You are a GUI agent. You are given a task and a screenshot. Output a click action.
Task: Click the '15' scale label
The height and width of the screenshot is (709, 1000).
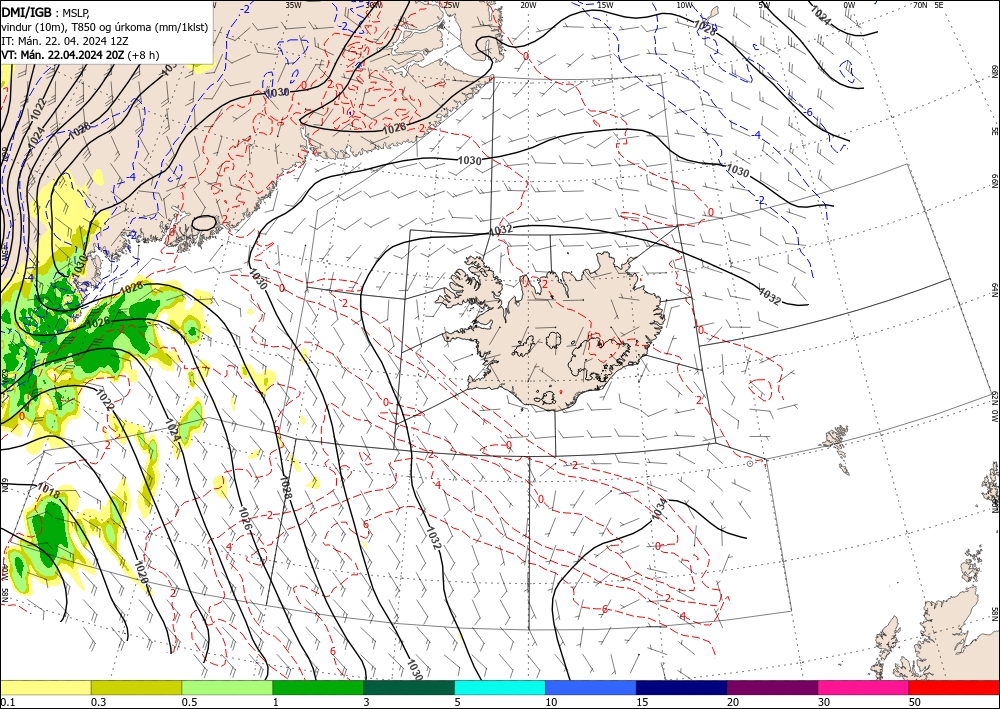click(x=642, y=702)
